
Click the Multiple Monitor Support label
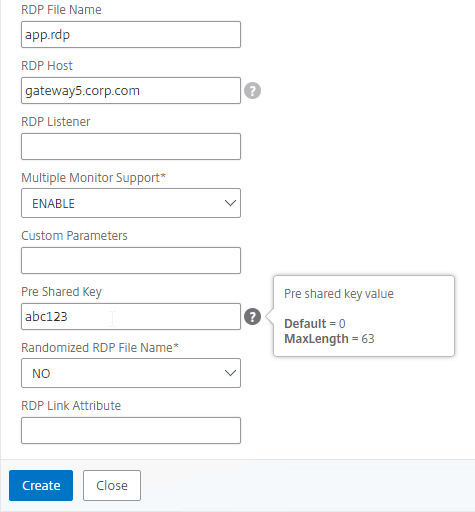tap(93, 178)
